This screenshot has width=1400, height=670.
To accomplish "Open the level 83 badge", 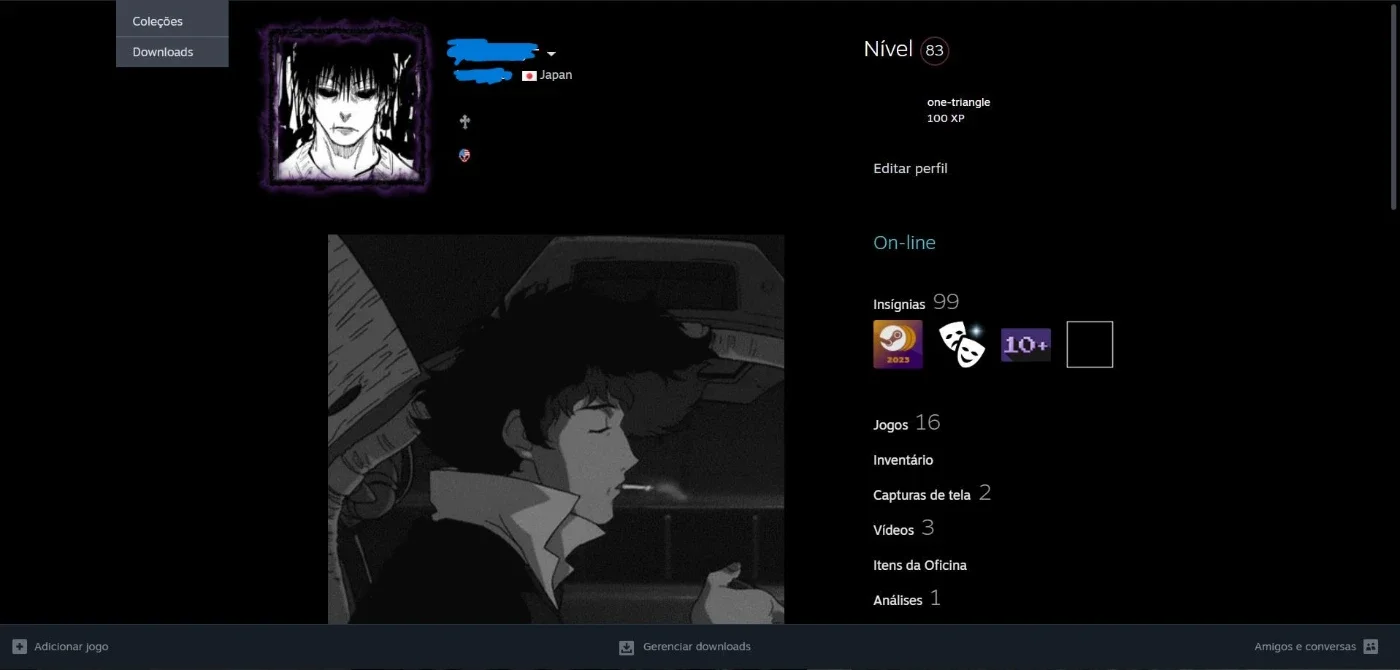I will (935, 50).
